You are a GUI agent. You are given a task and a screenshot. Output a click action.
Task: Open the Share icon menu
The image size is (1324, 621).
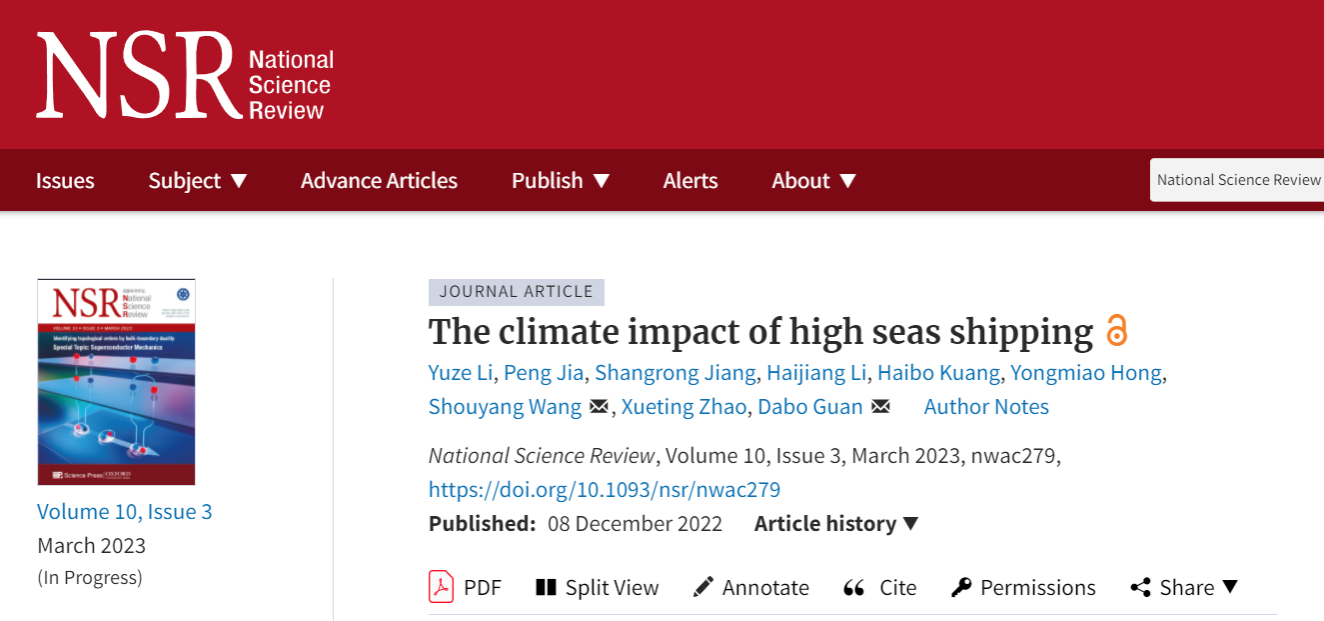point(1140,587)
